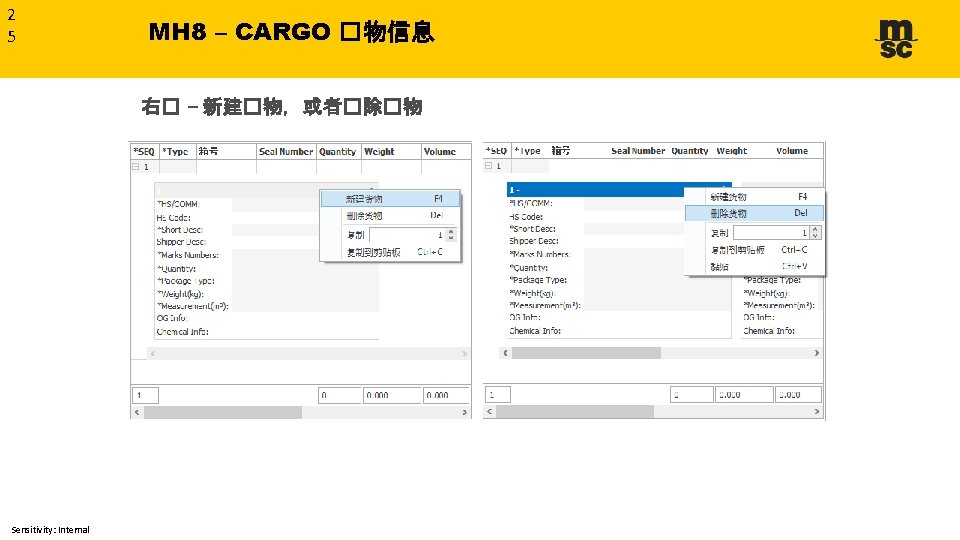This screenshot has height=540, width=960.
Task: Click 'Sensitivity: Internal' footer text
Action: coord(50,530)
